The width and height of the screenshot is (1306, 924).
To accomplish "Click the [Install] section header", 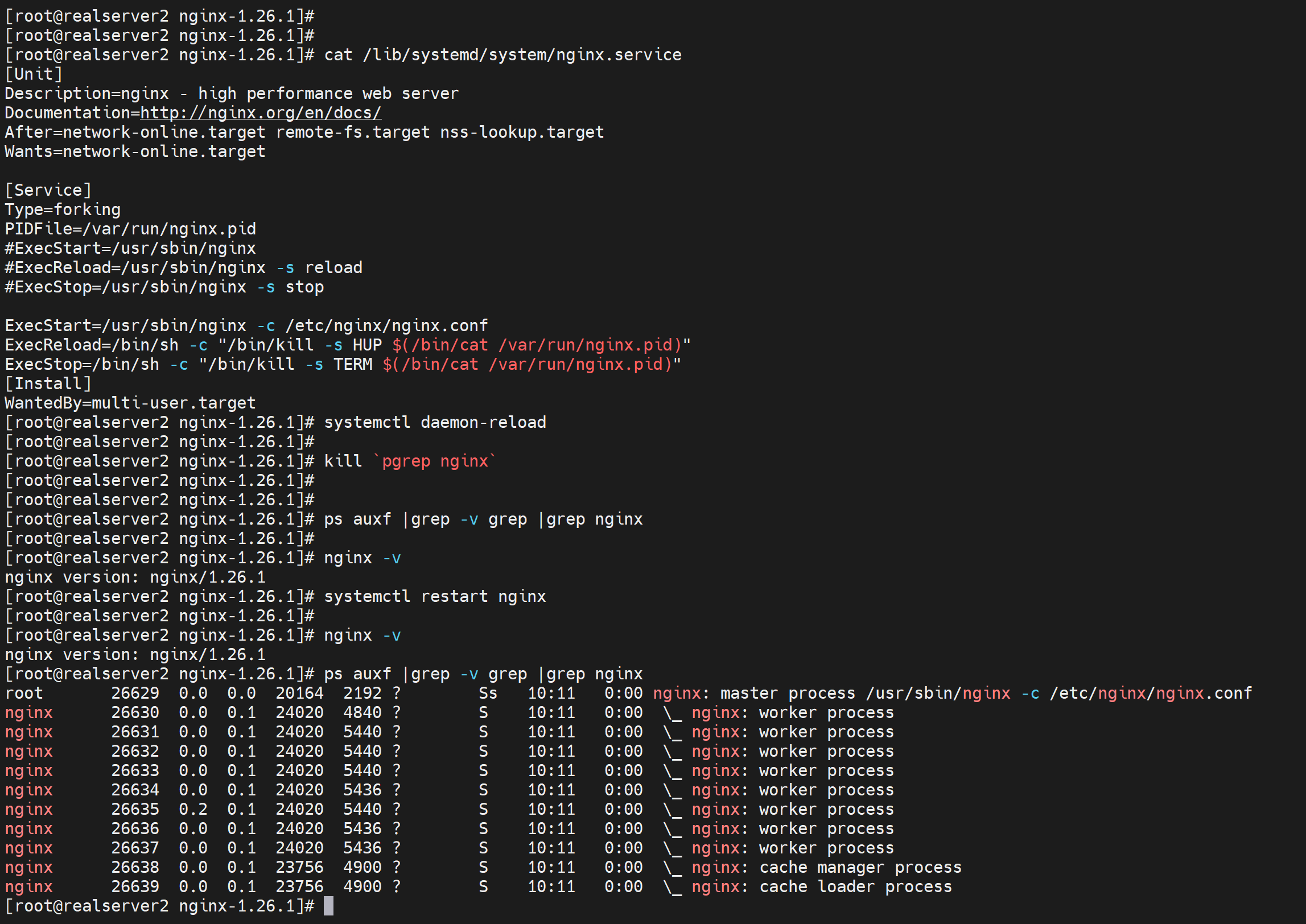I will 48,383.
